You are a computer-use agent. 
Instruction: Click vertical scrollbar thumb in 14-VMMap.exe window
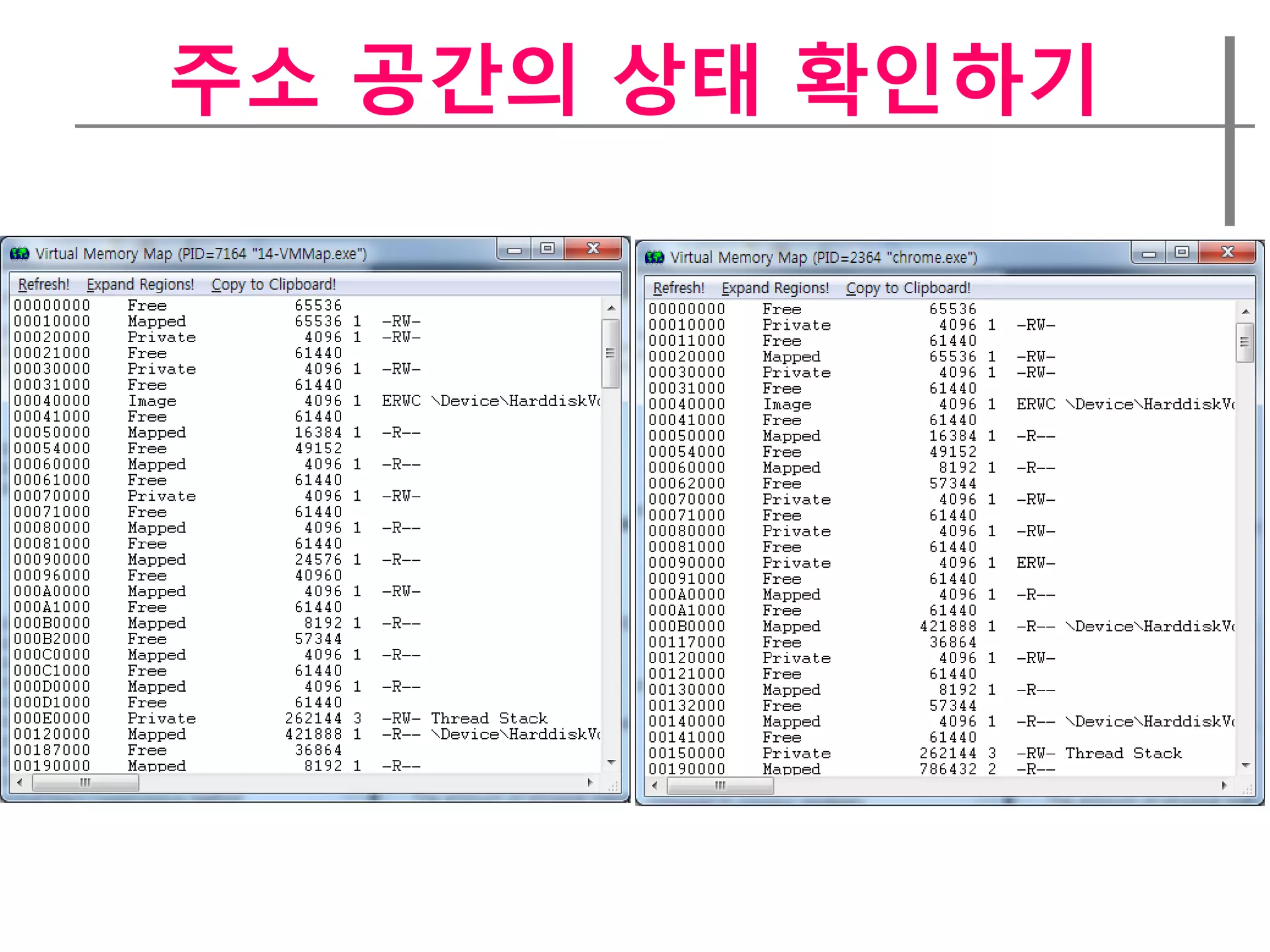(611, 353)
